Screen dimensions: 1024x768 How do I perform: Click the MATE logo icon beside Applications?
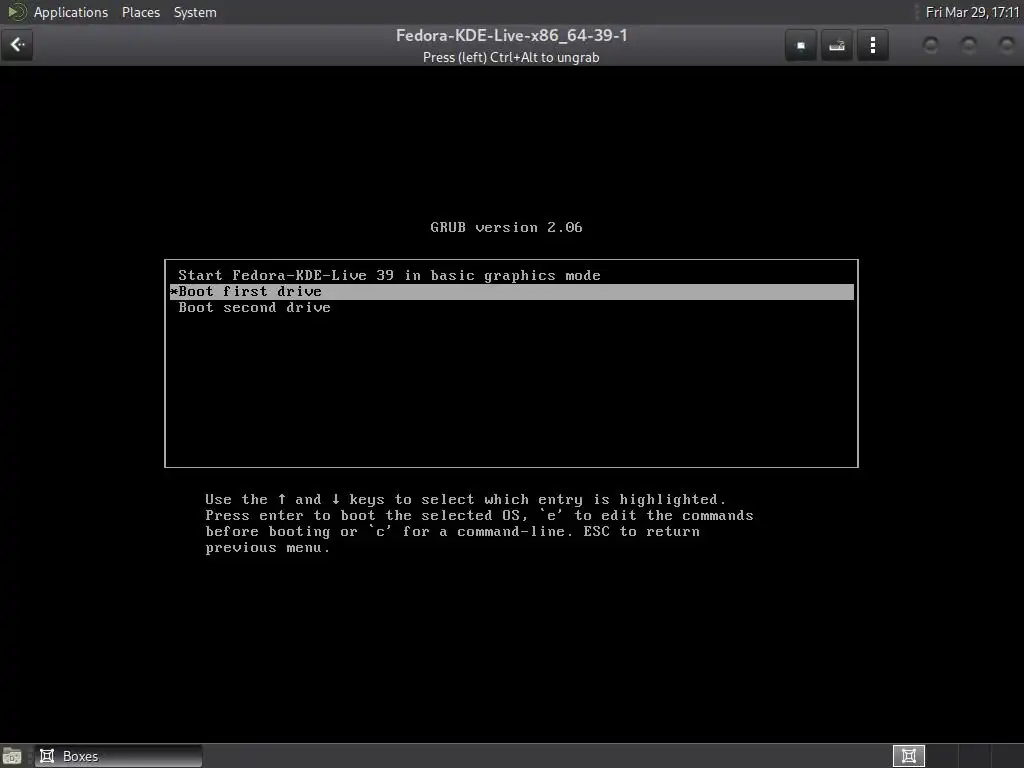16,12
